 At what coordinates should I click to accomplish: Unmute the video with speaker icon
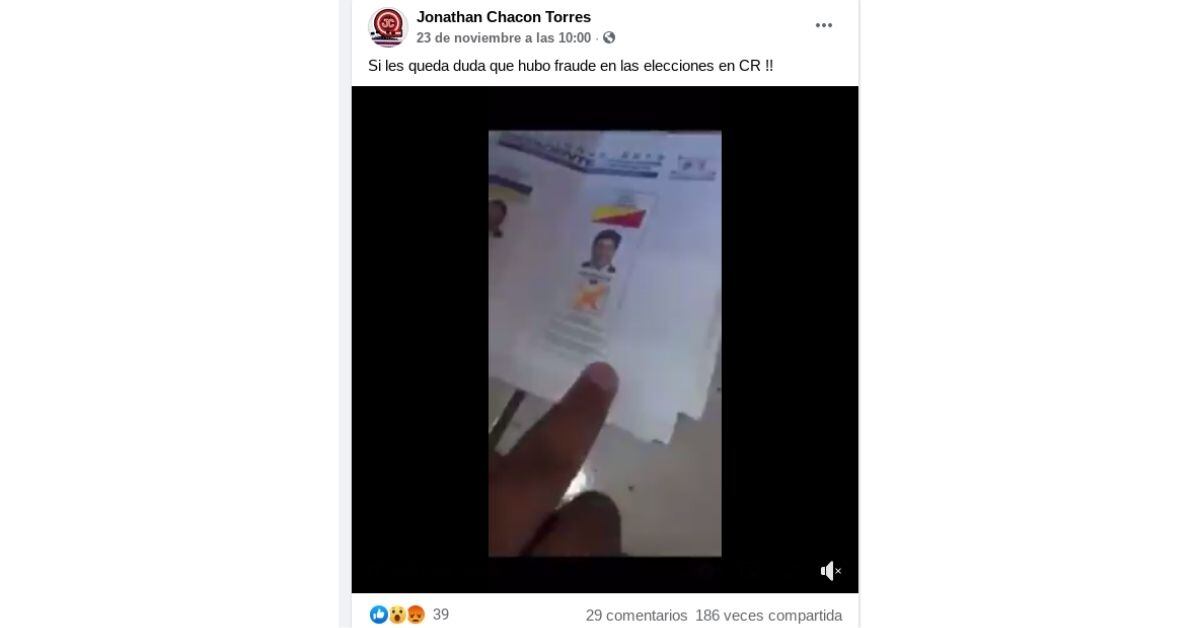pos(831,571)
